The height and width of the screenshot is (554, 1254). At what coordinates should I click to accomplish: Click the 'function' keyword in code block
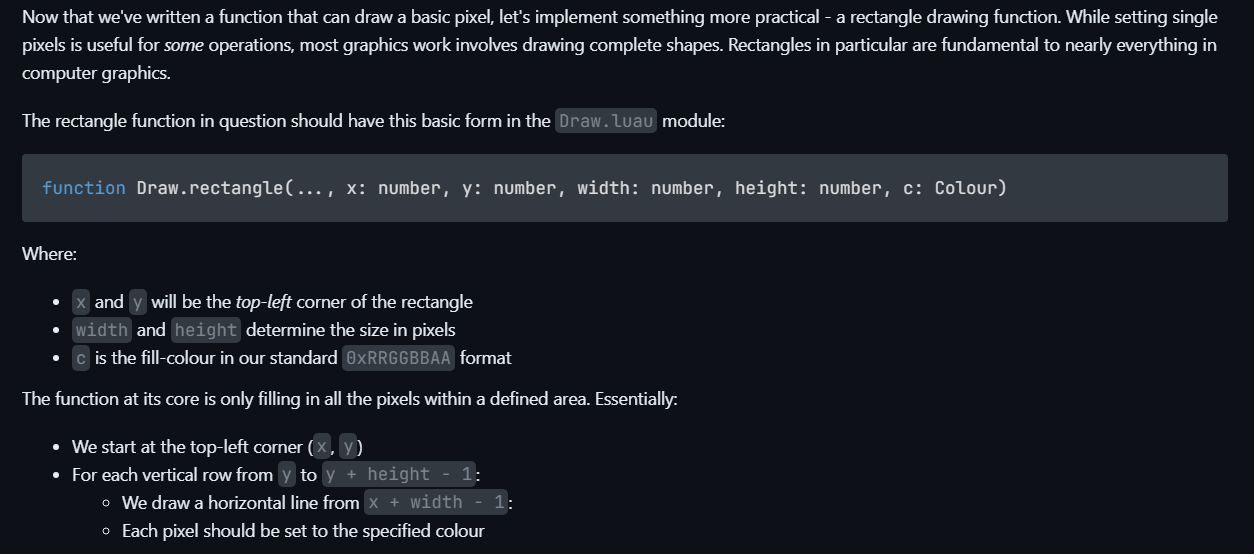pos(84,188)
